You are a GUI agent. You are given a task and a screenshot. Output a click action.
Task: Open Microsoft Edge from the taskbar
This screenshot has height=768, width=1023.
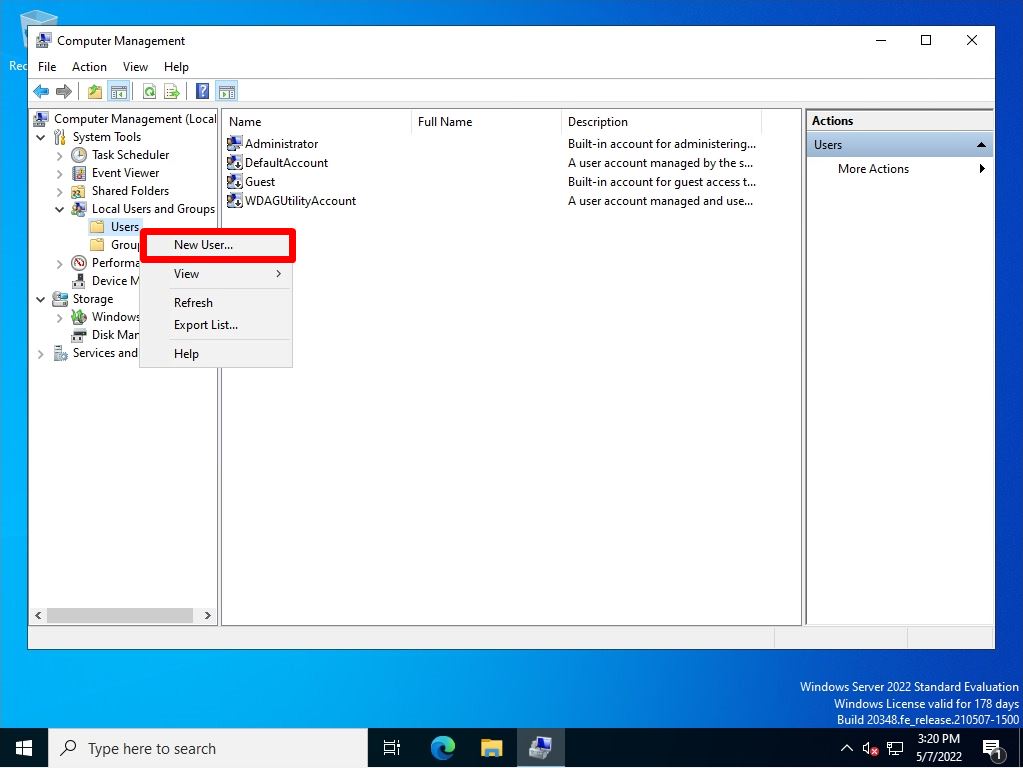coord(442,748)
